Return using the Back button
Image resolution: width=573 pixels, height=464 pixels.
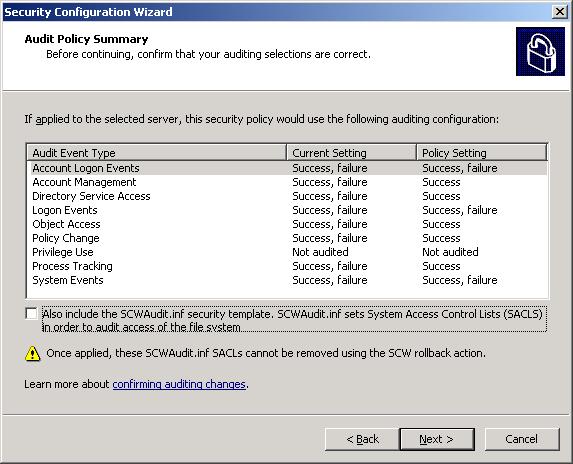pos(362,439)
